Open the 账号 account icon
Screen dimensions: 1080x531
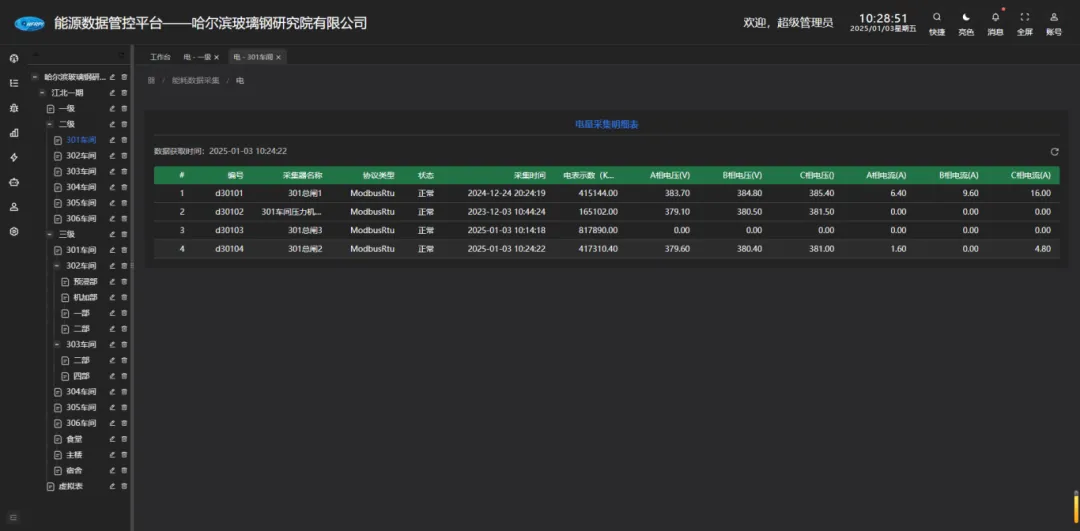[1054, 17]
